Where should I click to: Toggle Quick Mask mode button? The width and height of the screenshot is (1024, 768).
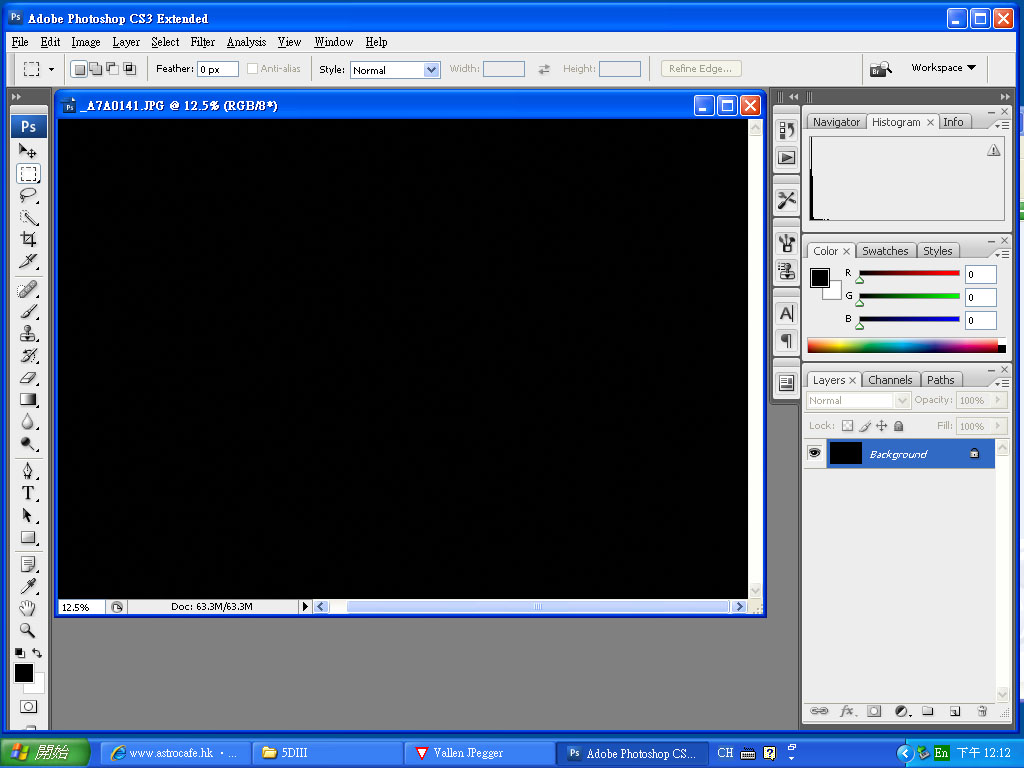[28, 706]
